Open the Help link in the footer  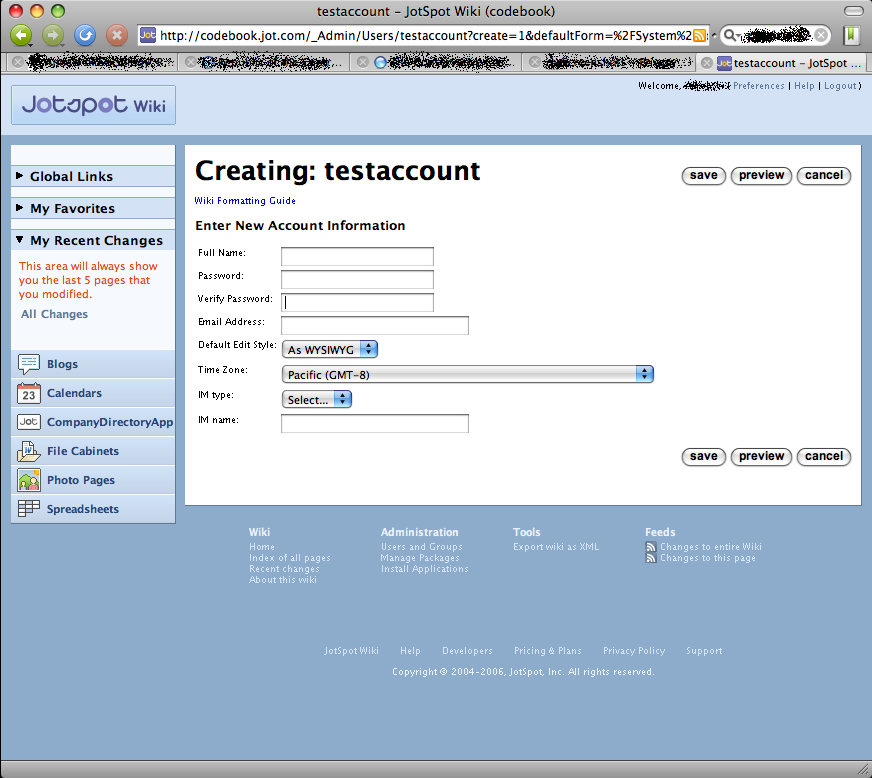(x=410, y=651)
